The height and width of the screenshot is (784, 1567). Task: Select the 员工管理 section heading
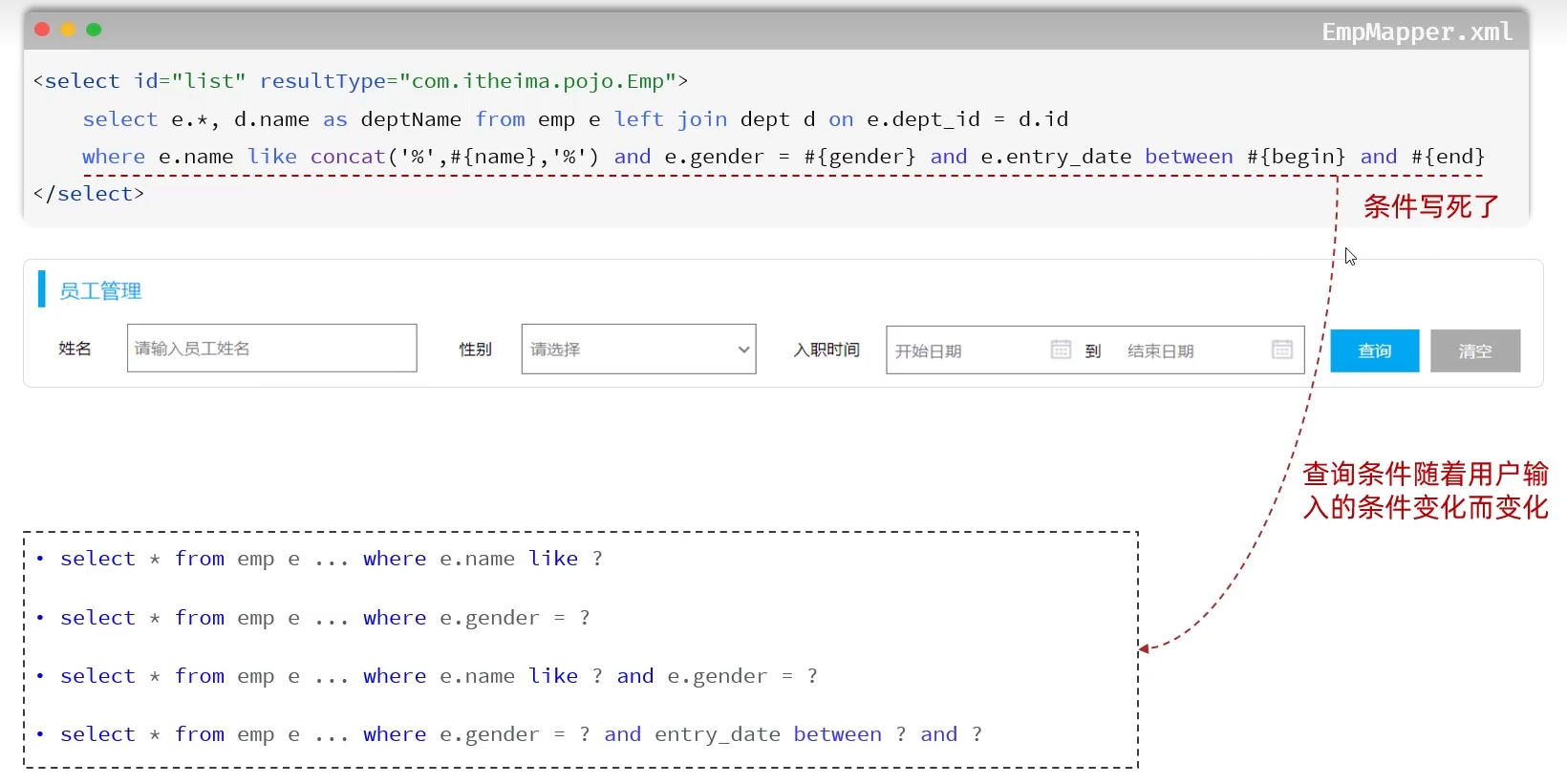(100, 291)
